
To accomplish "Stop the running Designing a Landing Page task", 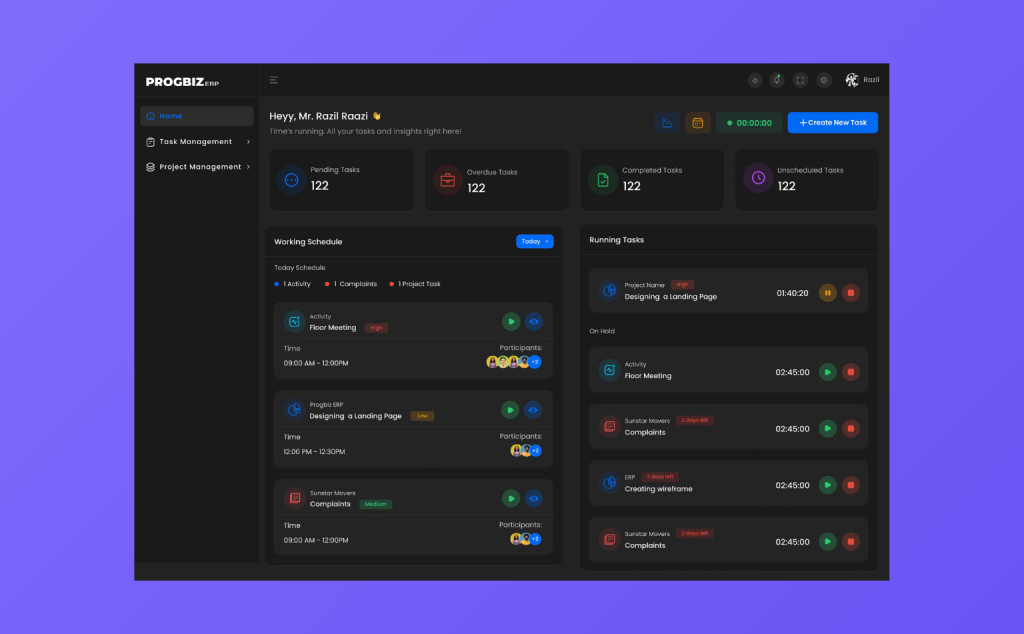I will (x=850, y=293).
